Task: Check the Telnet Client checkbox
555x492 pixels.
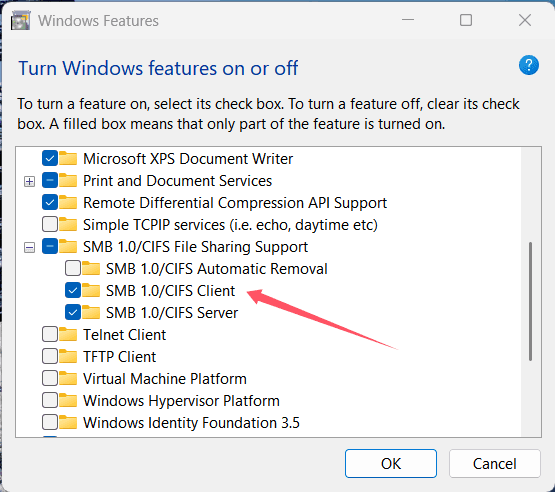Action: [x=50, y=334]
